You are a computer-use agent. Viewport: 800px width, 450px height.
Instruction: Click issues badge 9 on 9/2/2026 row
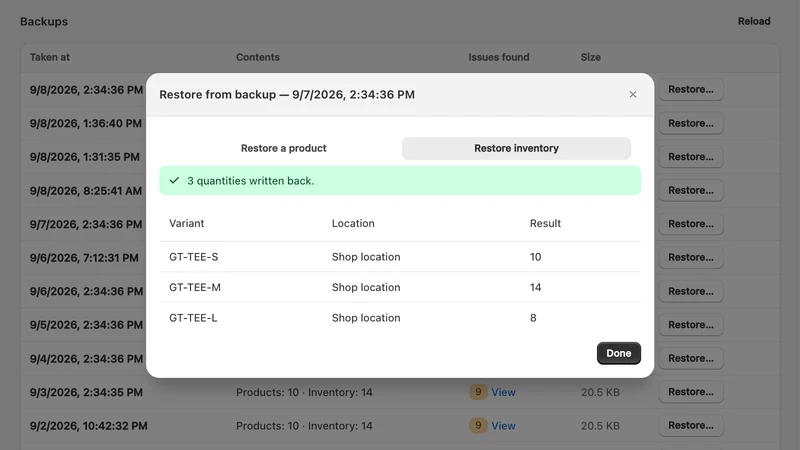(478, 426)
